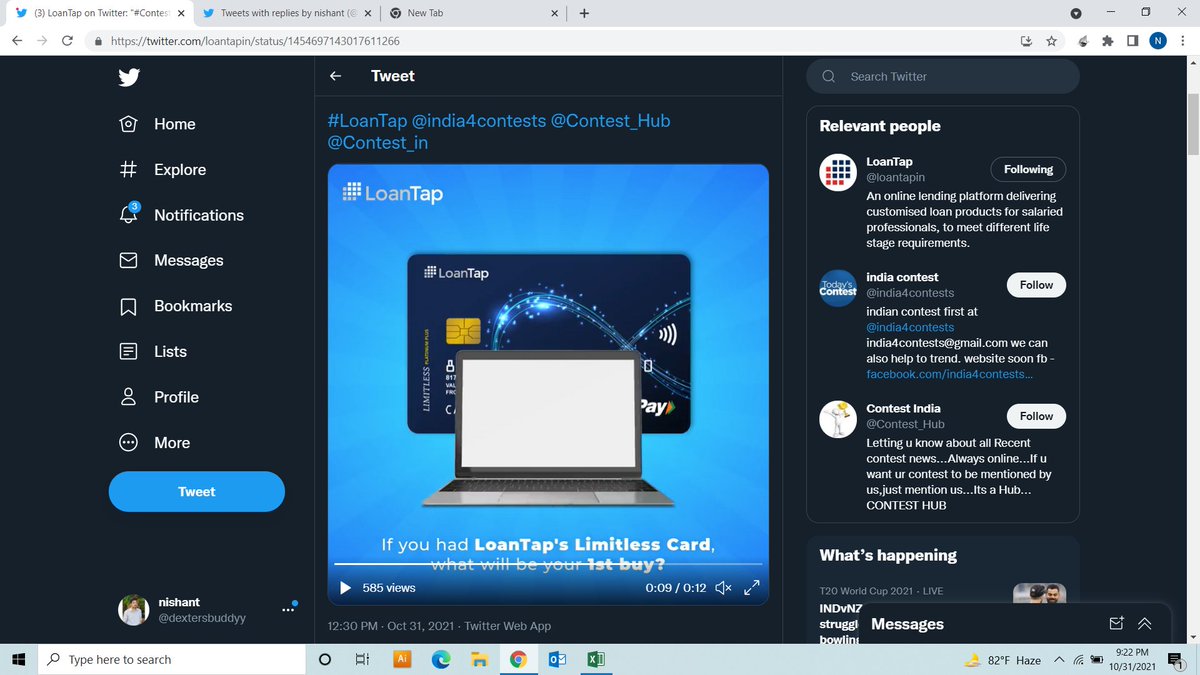Click the Twitter bird logo

(128, 78)
